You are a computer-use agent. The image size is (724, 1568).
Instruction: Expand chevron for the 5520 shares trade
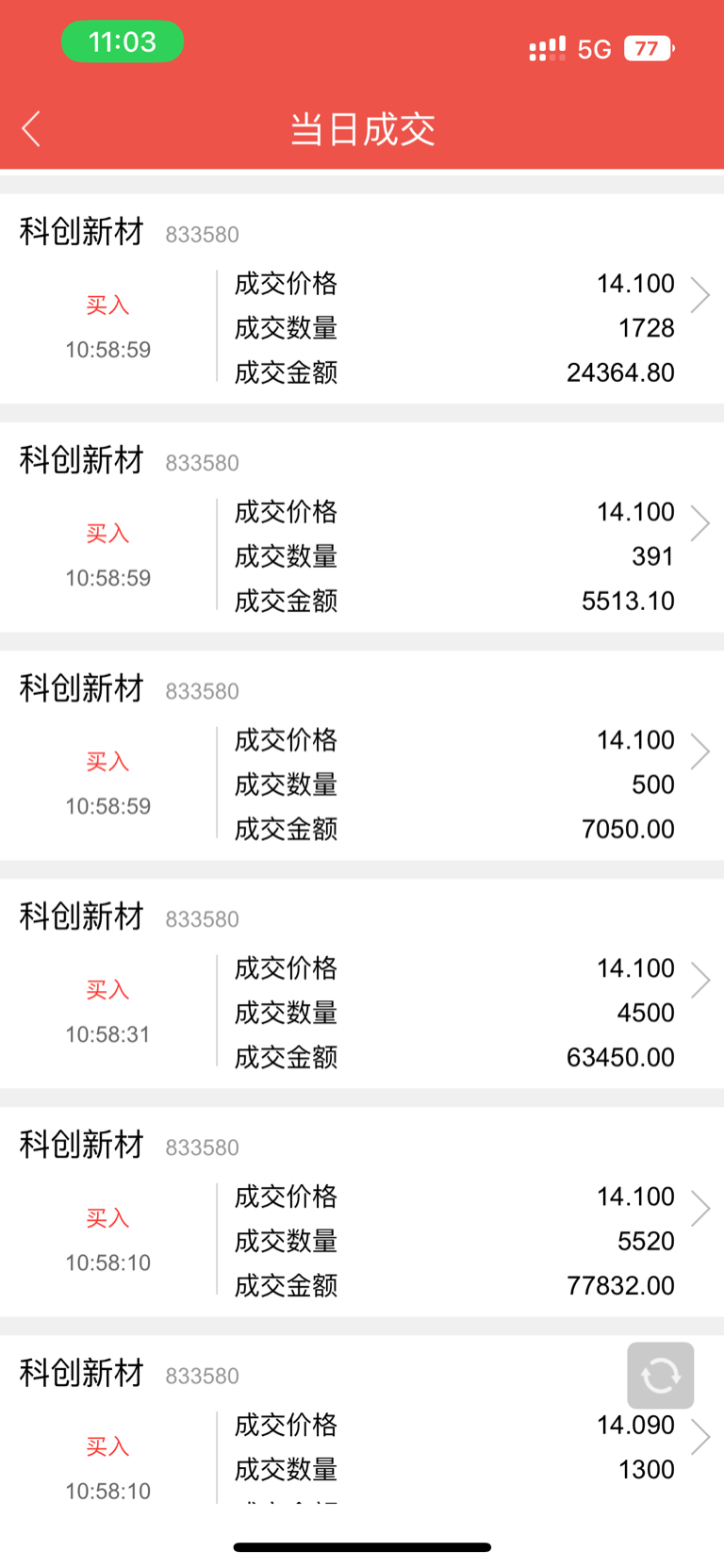[x=699, y=1208]
